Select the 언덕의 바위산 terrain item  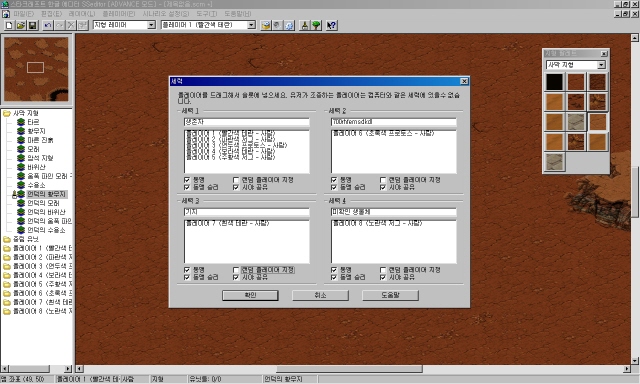[46, 212]
